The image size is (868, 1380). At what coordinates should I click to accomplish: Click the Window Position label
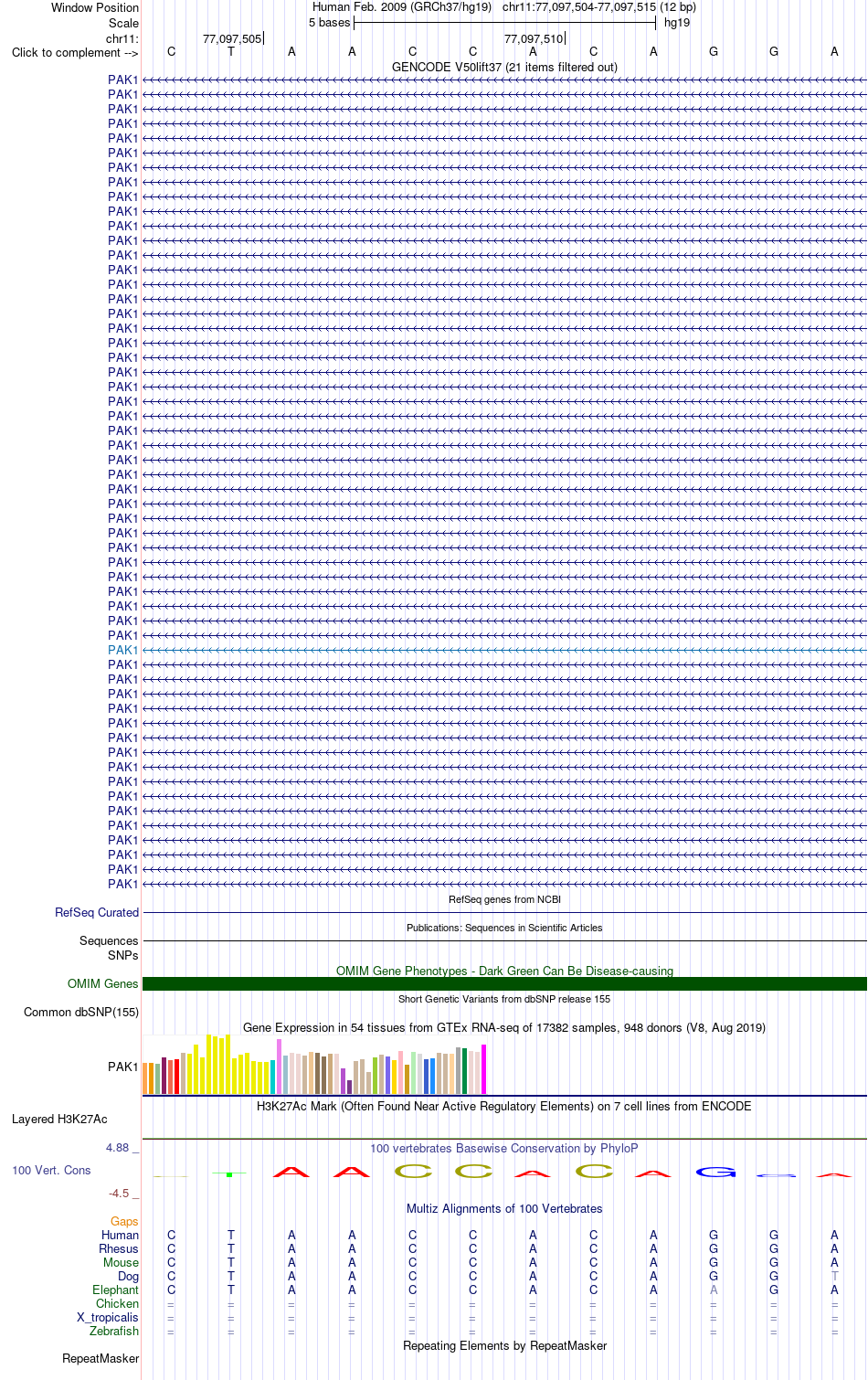pos(95,7)
